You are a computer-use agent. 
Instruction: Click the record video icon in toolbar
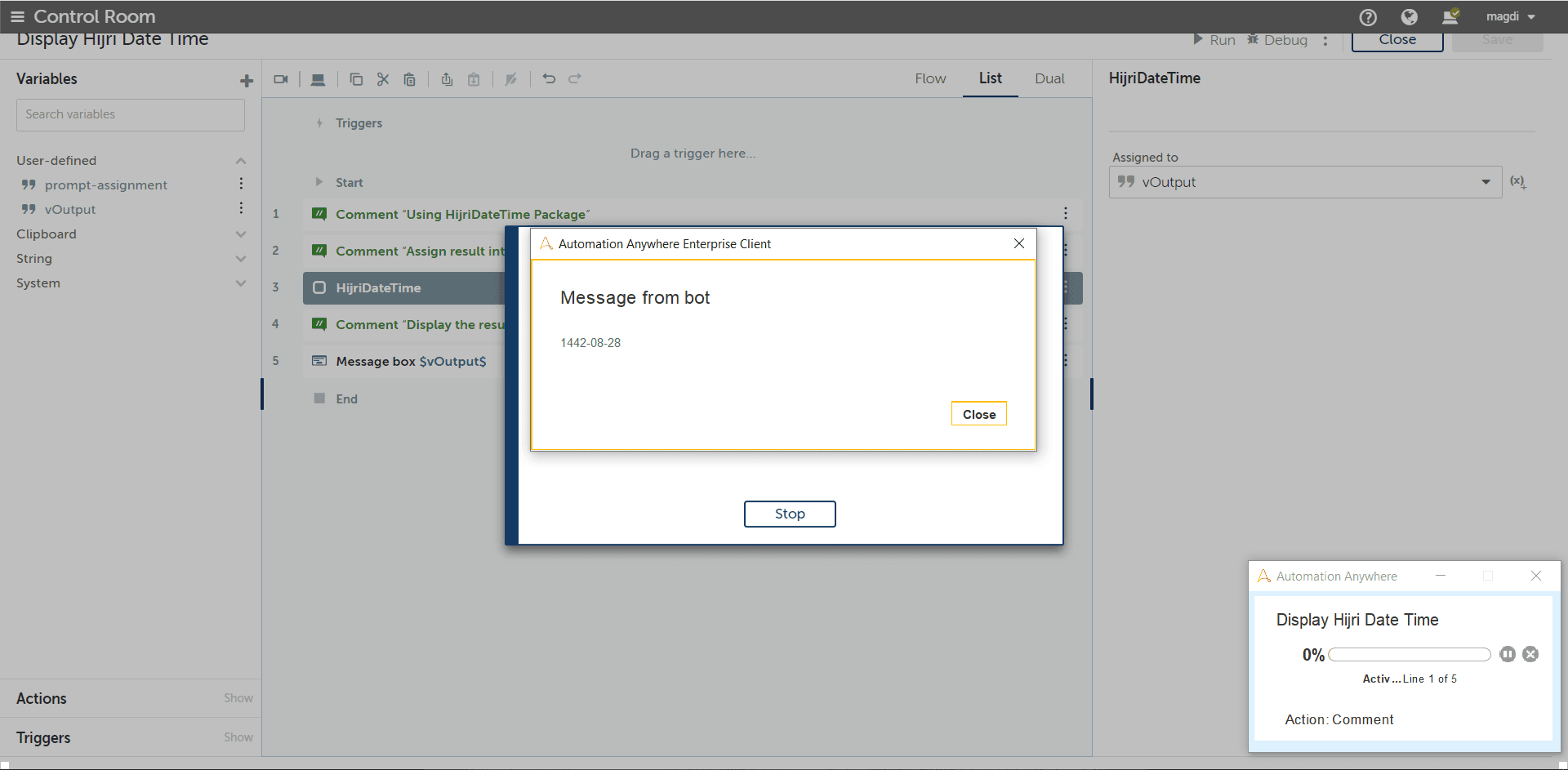point(281,79)
